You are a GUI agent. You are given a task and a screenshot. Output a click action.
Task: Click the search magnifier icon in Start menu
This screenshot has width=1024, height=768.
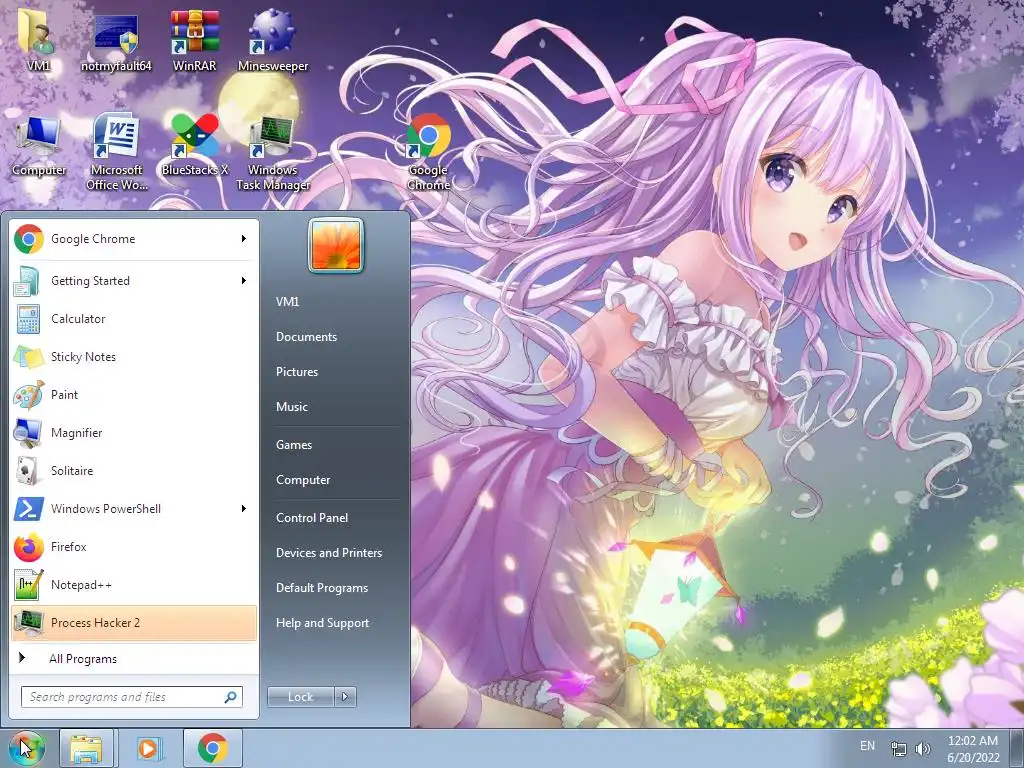pyautogui.click(x=231, y=697)
